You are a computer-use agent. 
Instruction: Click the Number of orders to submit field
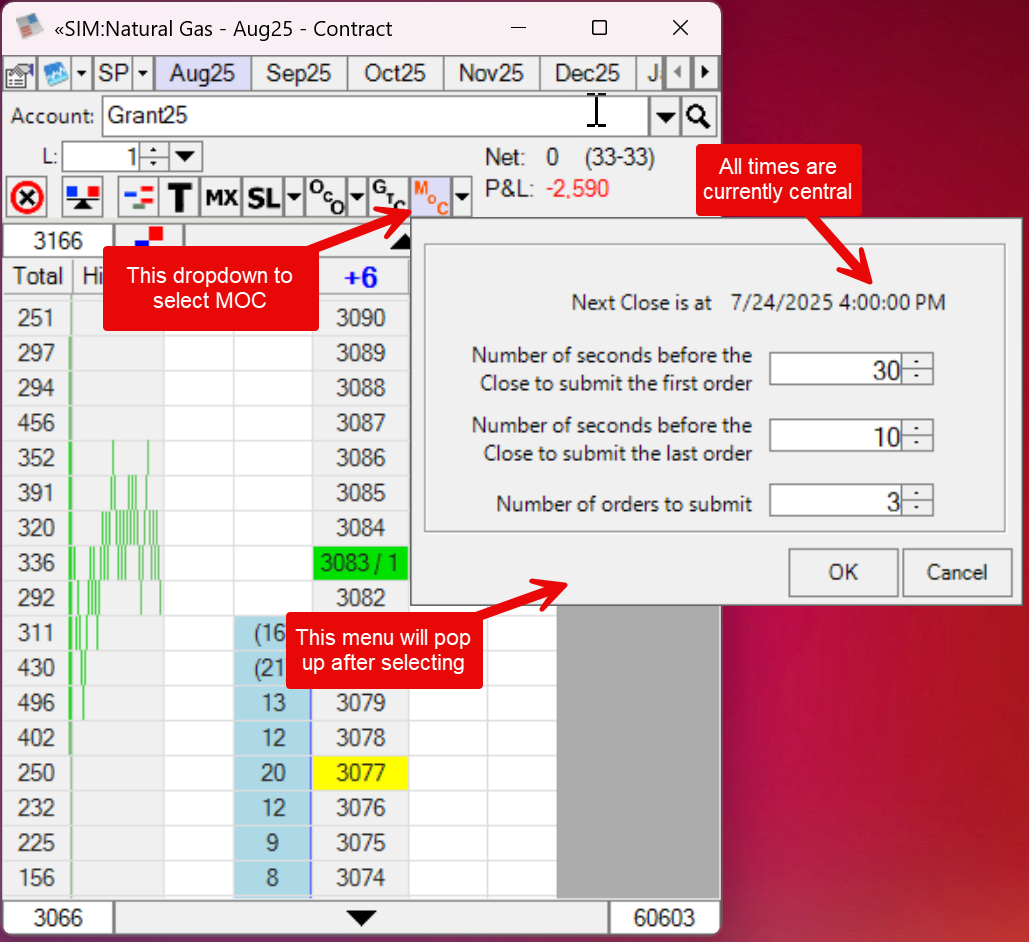(835, 501)
